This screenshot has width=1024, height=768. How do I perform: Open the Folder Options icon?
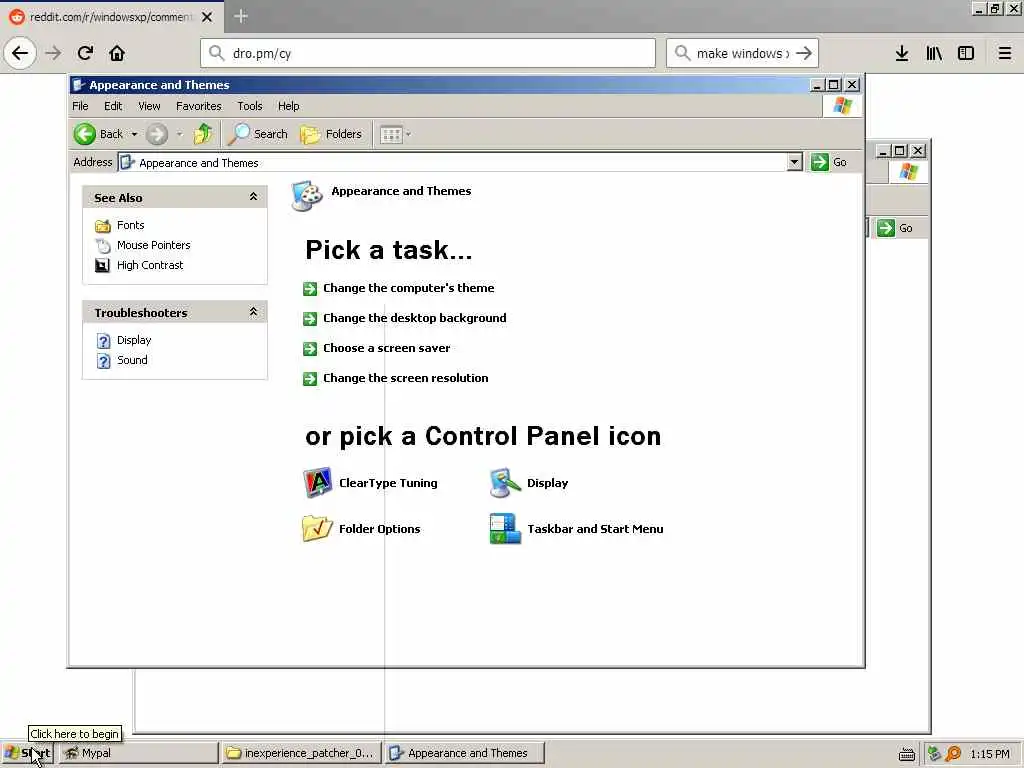pyautogui.click(x=317, y=529)
